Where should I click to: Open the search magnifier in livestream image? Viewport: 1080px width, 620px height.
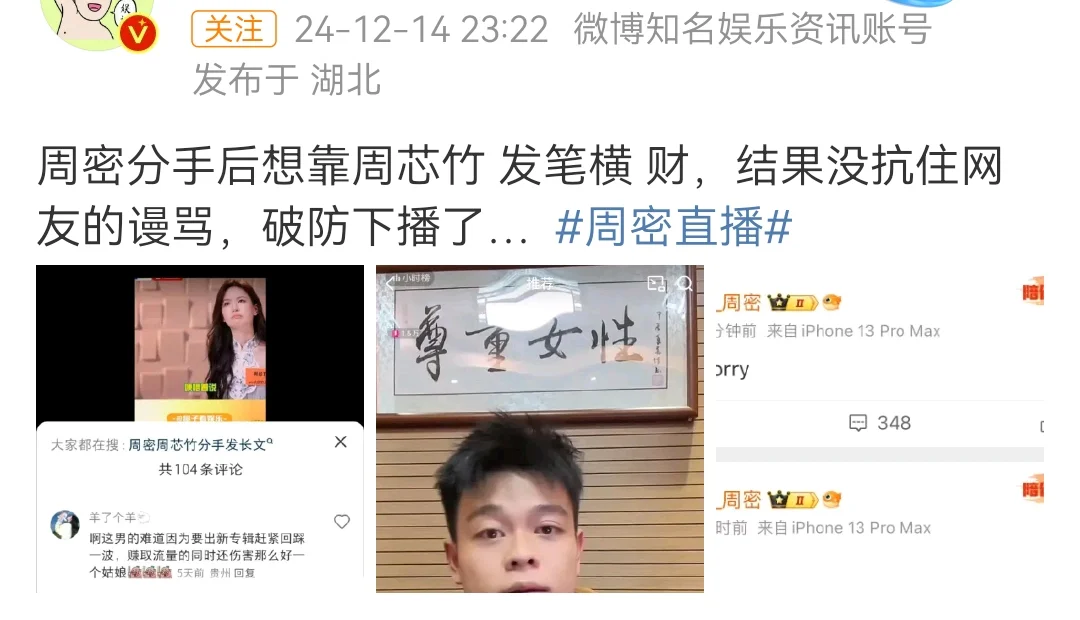pyautogui.click(x=684, y=283)
